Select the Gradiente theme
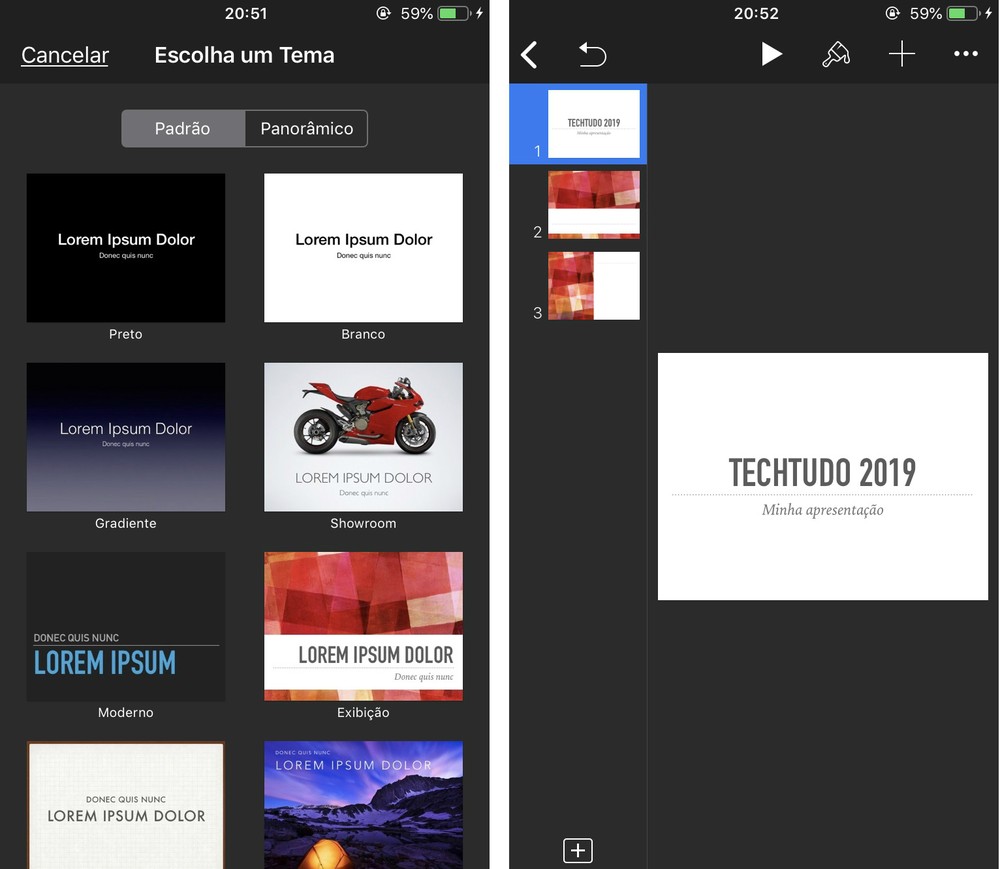Image resolution: width=1000 pixels, height=869 pixels. [x=125, y=436]
